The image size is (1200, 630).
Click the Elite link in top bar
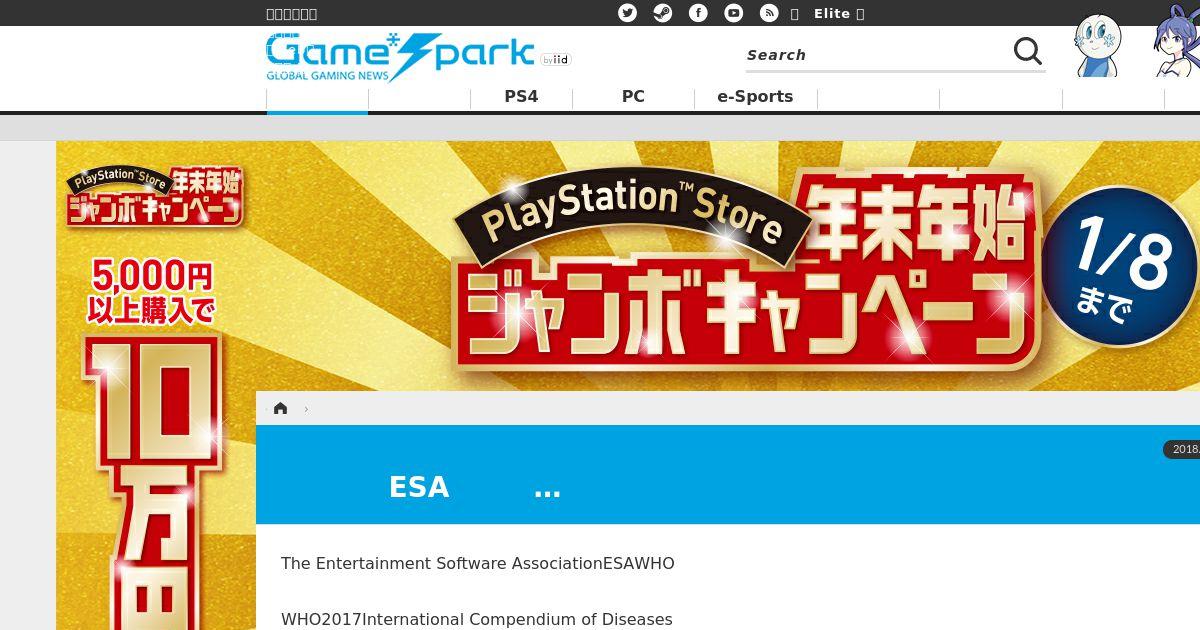(832, 13)
